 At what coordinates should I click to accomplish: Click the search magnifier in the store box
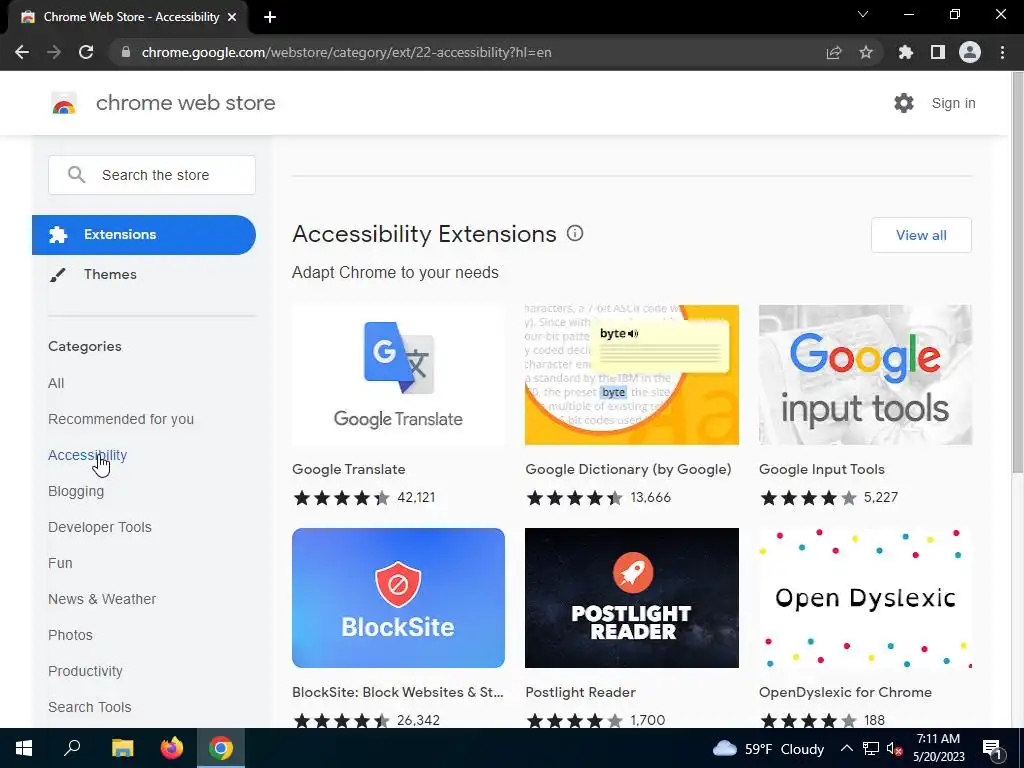point(76,175)
